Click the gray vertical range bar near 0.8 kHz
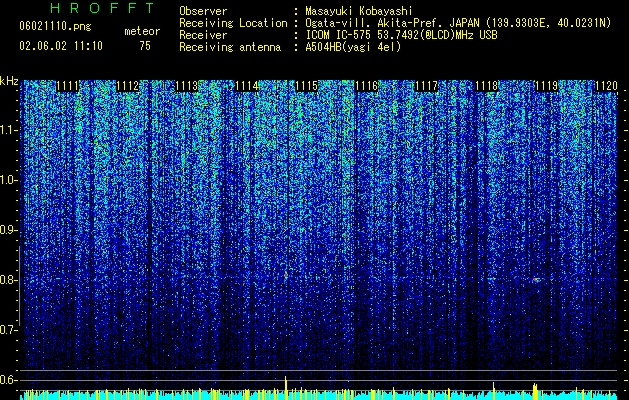This screenshot has width=629, height=400. pyautogui.click(x=19, y=286)
